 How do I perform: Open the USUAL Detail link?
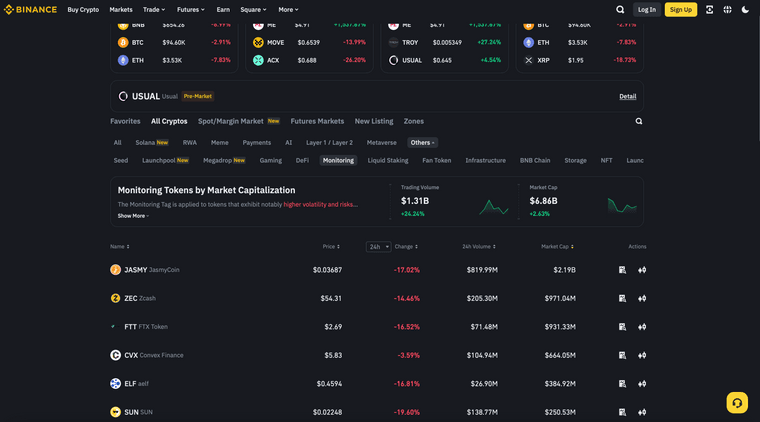628,96
